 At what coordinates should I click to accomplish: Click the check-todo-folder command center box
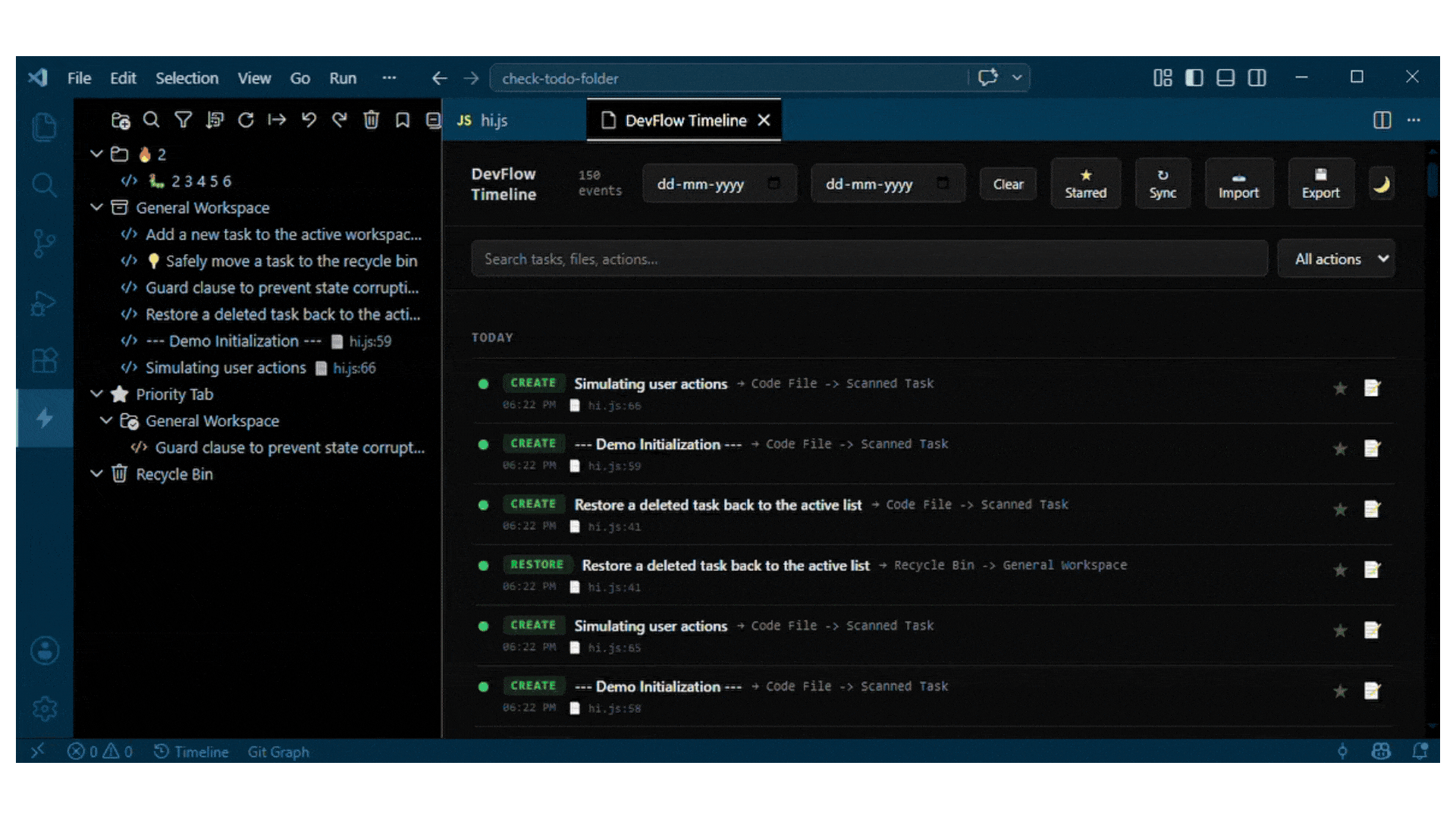pyautogui.click(x=728, y=78)
